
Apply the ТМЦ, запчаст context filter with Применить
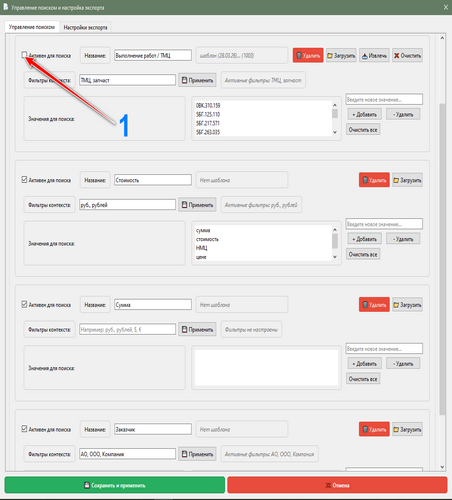click(197, 80)
